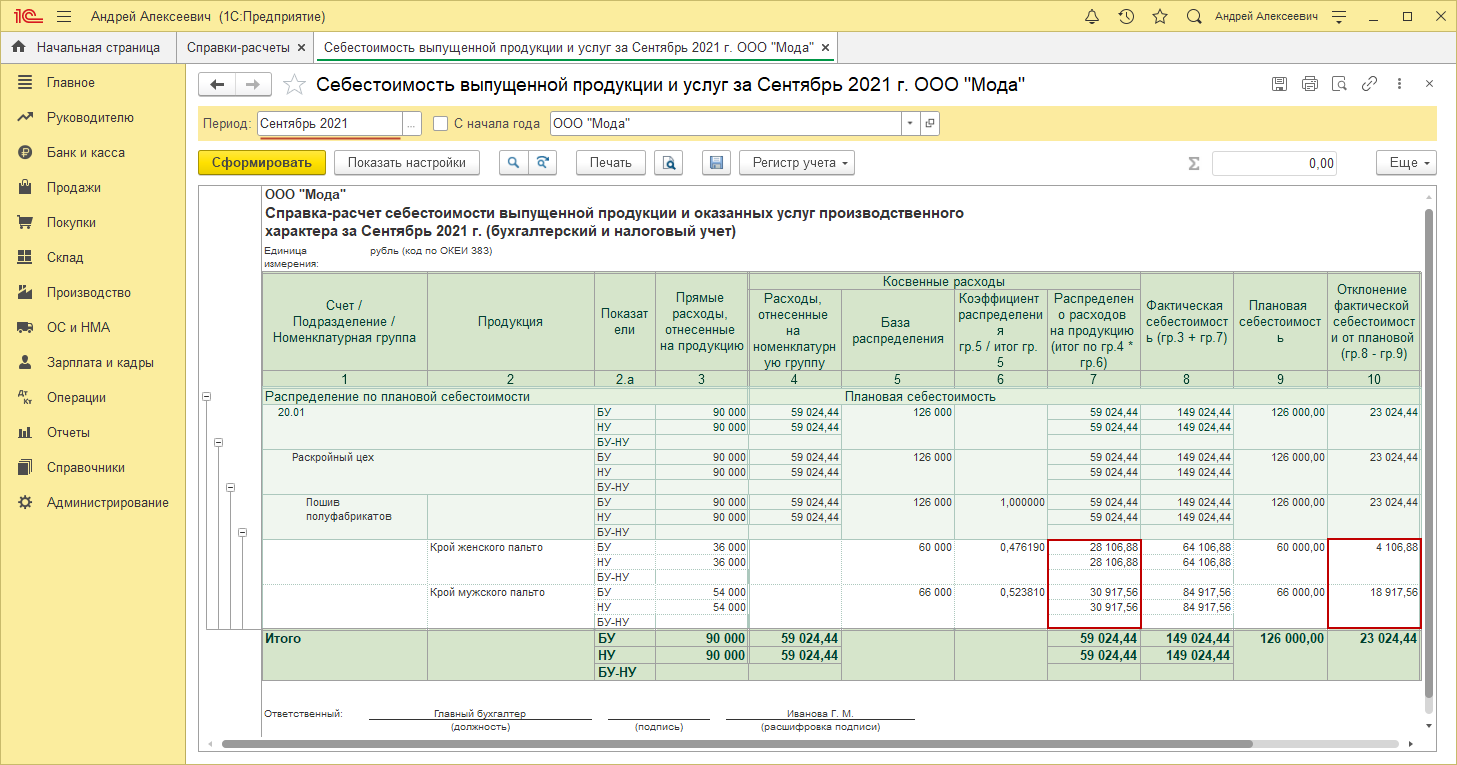Open period selection ellipsis button
This screenshot has height=765, width=1457.
pos(412,123)
